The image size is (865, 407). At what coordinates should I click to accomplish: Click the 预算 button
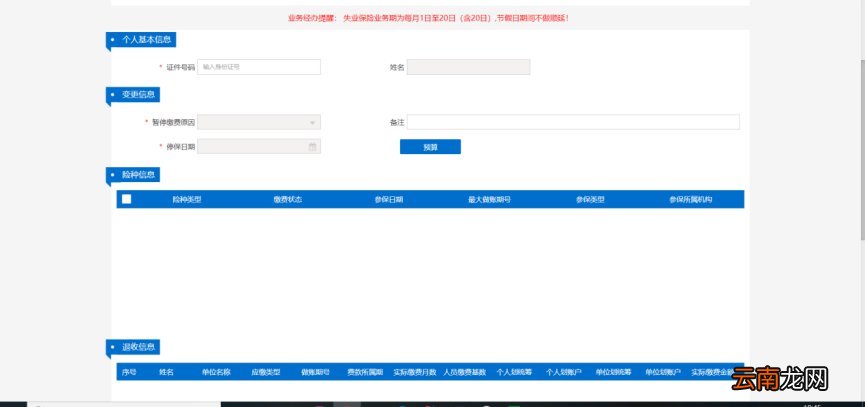pyautogui.click(x=430, y=147)
